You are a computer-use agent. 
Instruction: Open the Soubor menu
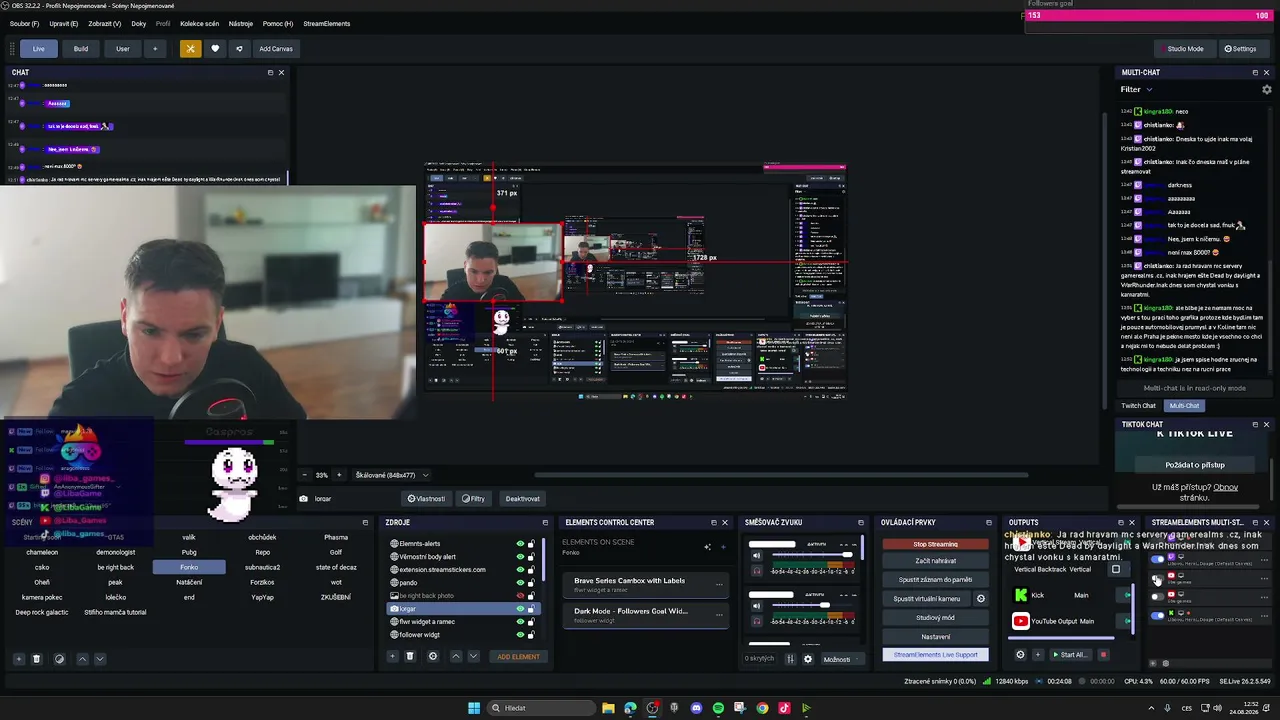tap(25, 23)
